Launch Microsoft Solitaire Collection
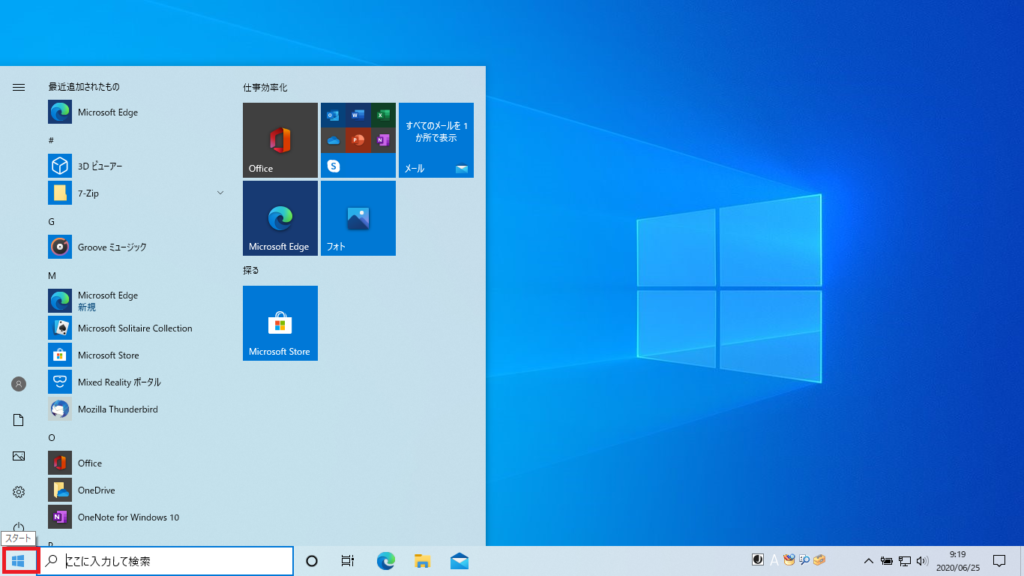This screenshot has height=576, width=1024. coord(136,328)
